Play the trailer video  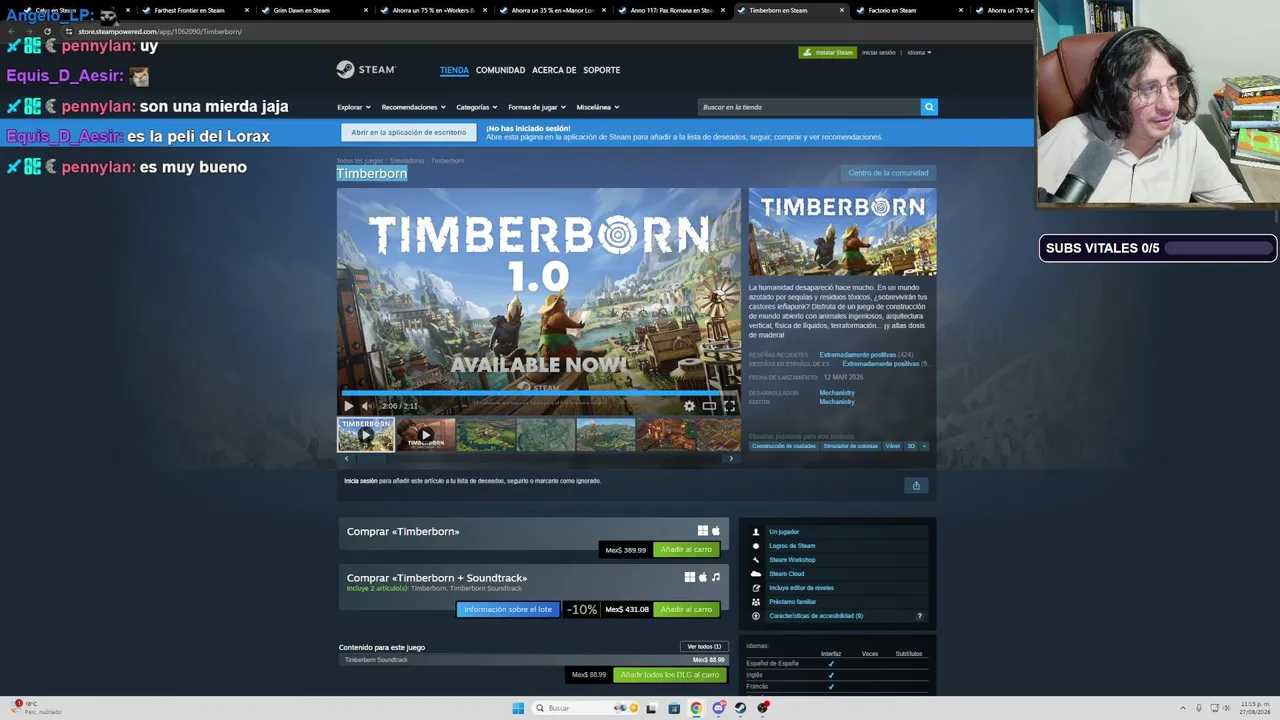pos(348,406)
